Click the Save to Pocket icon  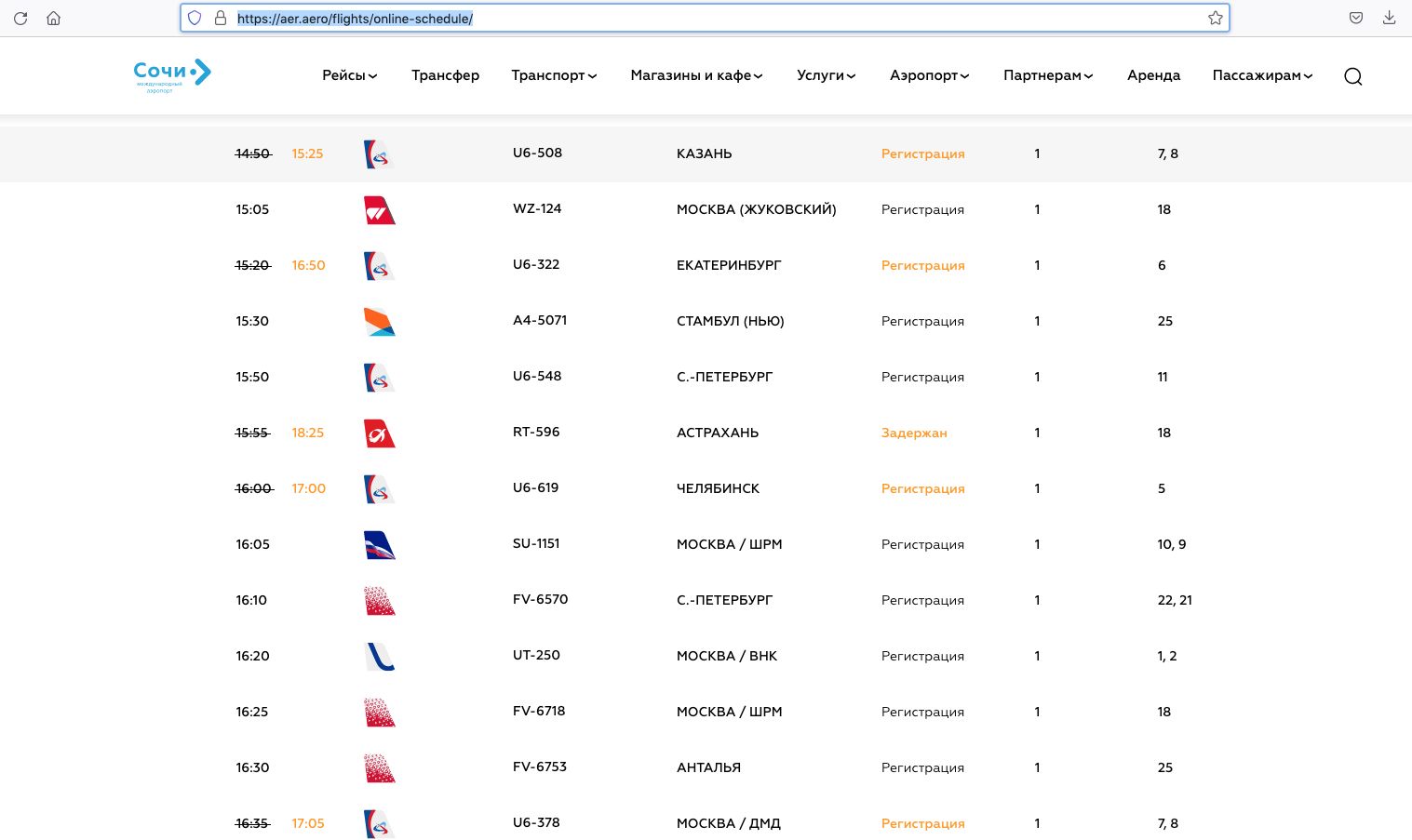(1356, 18)
